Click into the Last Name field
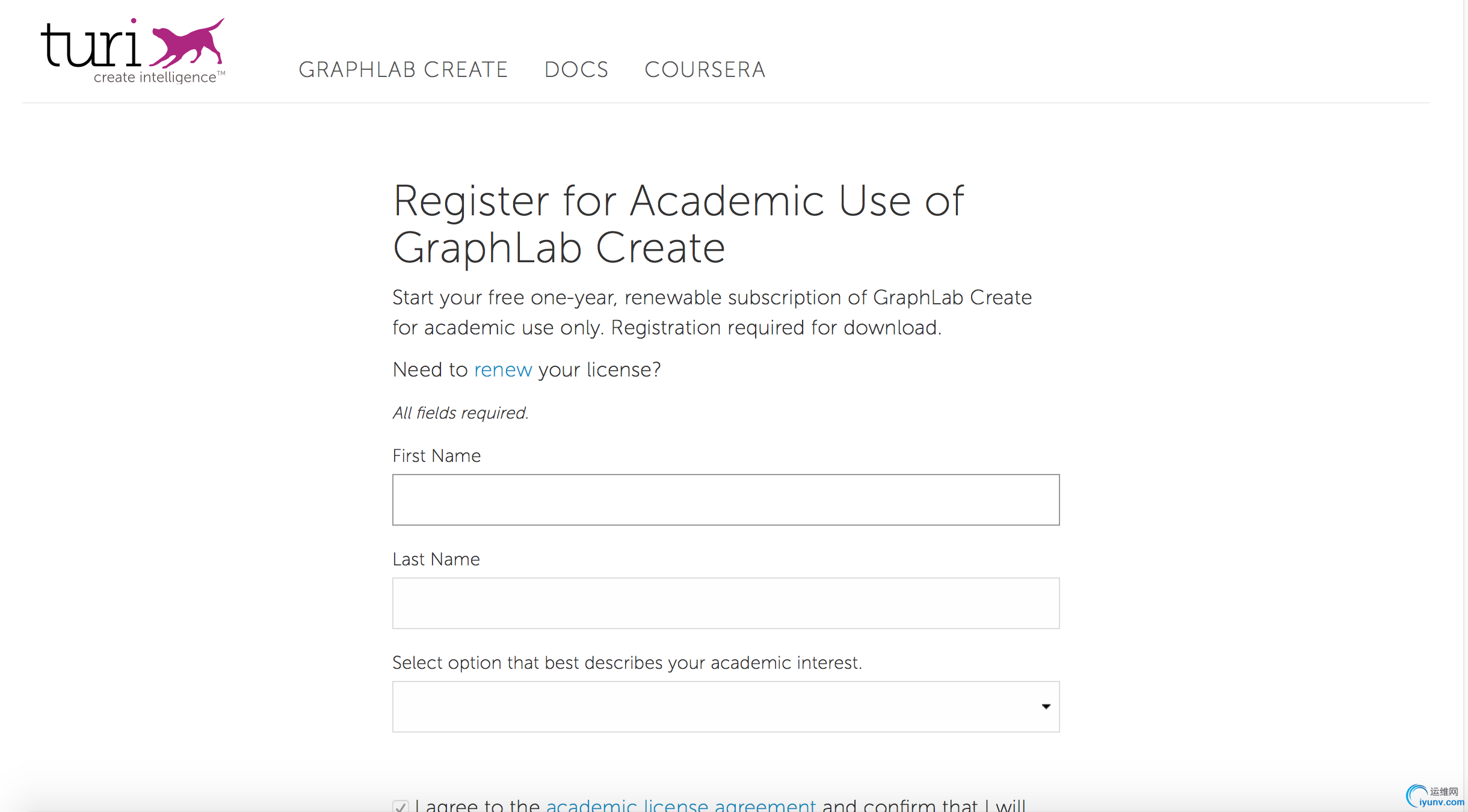The width and height of the screenshot is (1468, 812). 726,603
